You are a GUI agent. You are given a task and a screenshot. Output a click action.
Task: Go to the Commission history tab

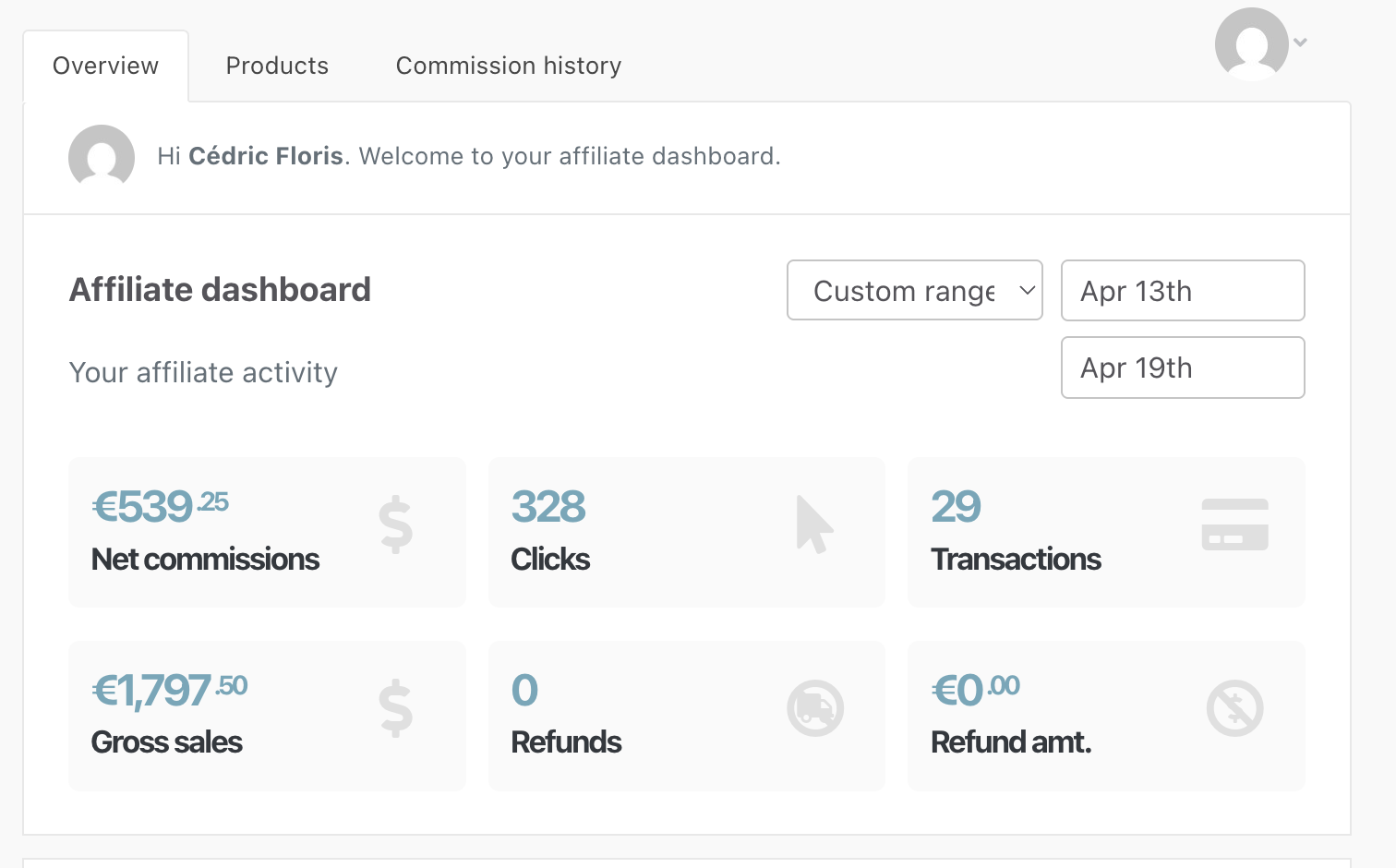coord(509,66)
